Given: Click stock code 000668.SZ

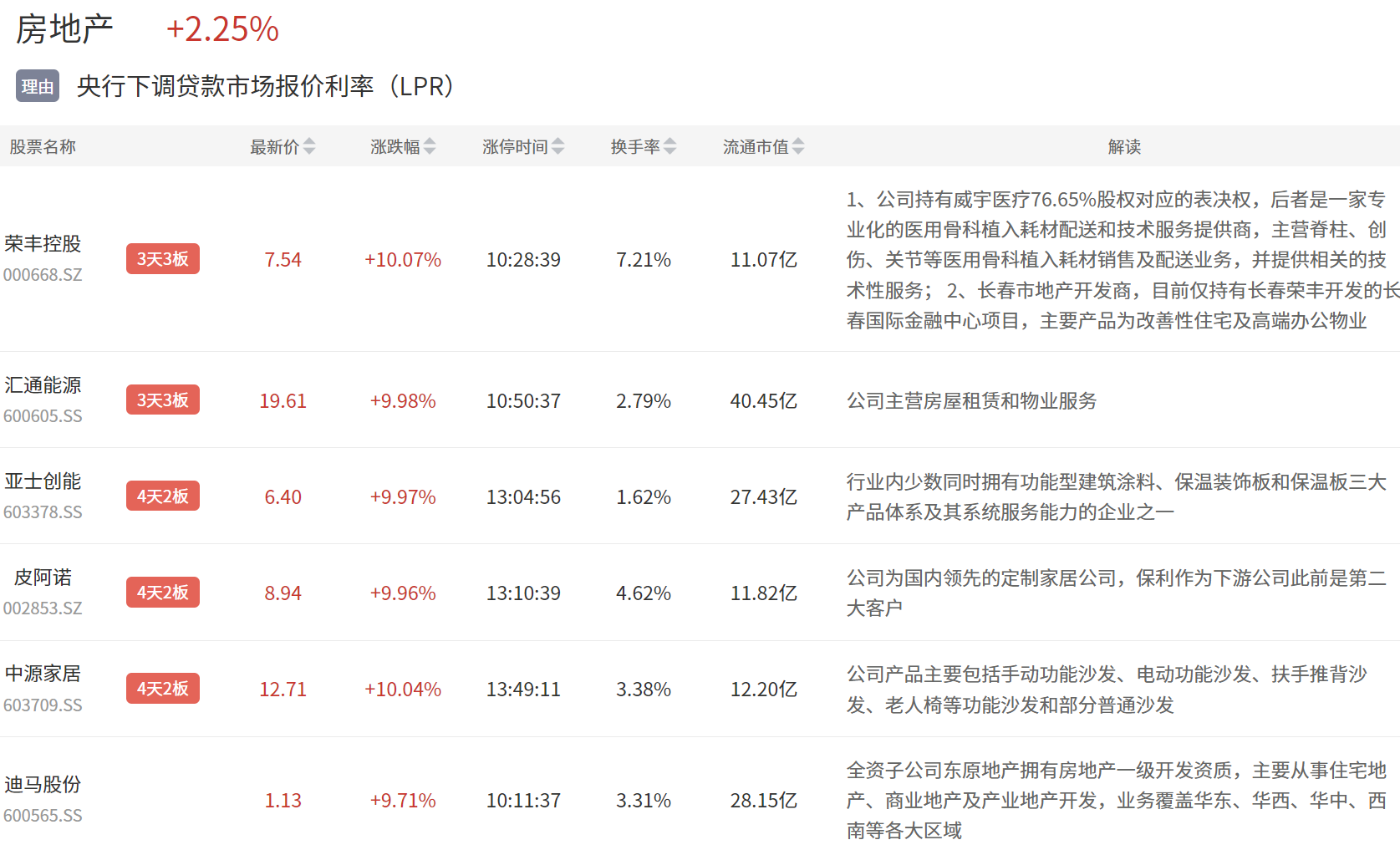Looking at the screenshot, I should pos(43,275).
